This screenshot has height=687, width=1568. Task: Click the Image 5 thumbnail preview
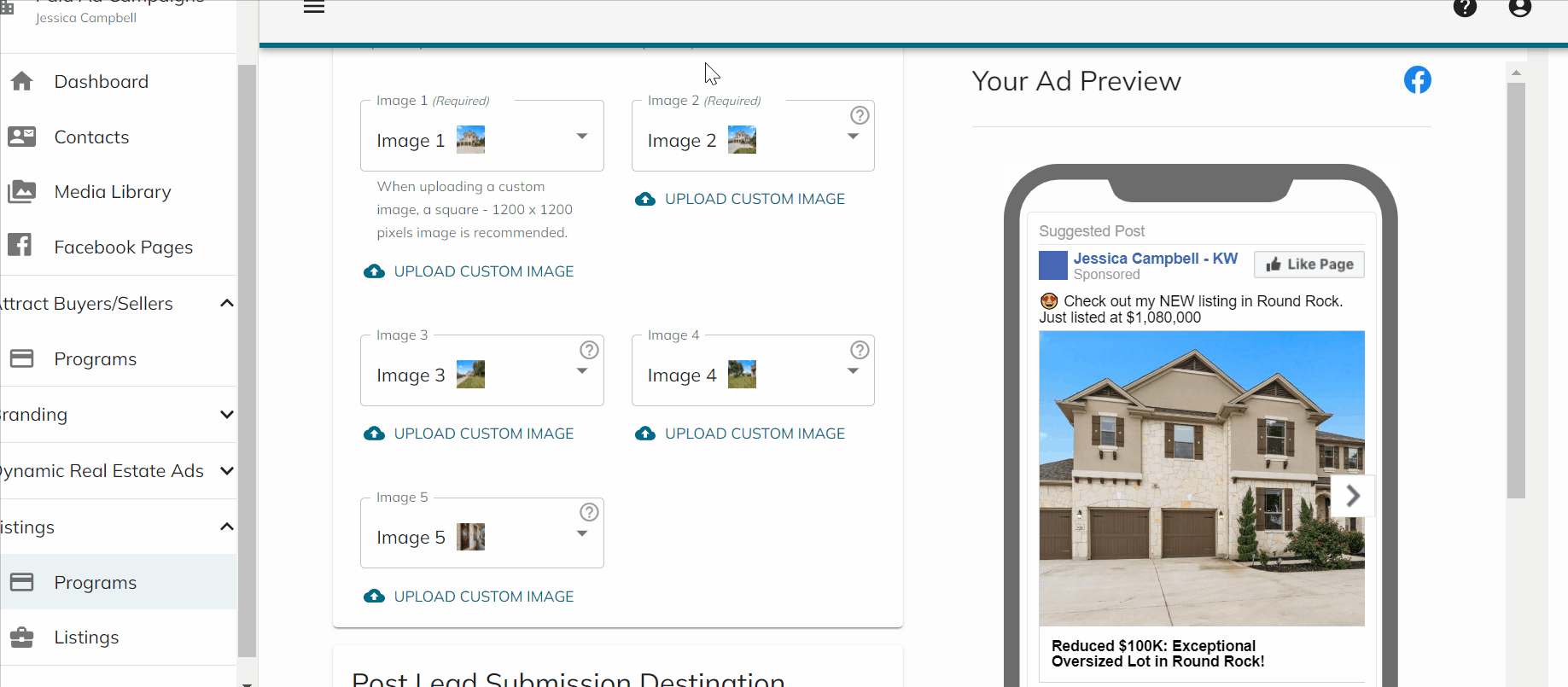pyautogui.click(x=470, y=537)
